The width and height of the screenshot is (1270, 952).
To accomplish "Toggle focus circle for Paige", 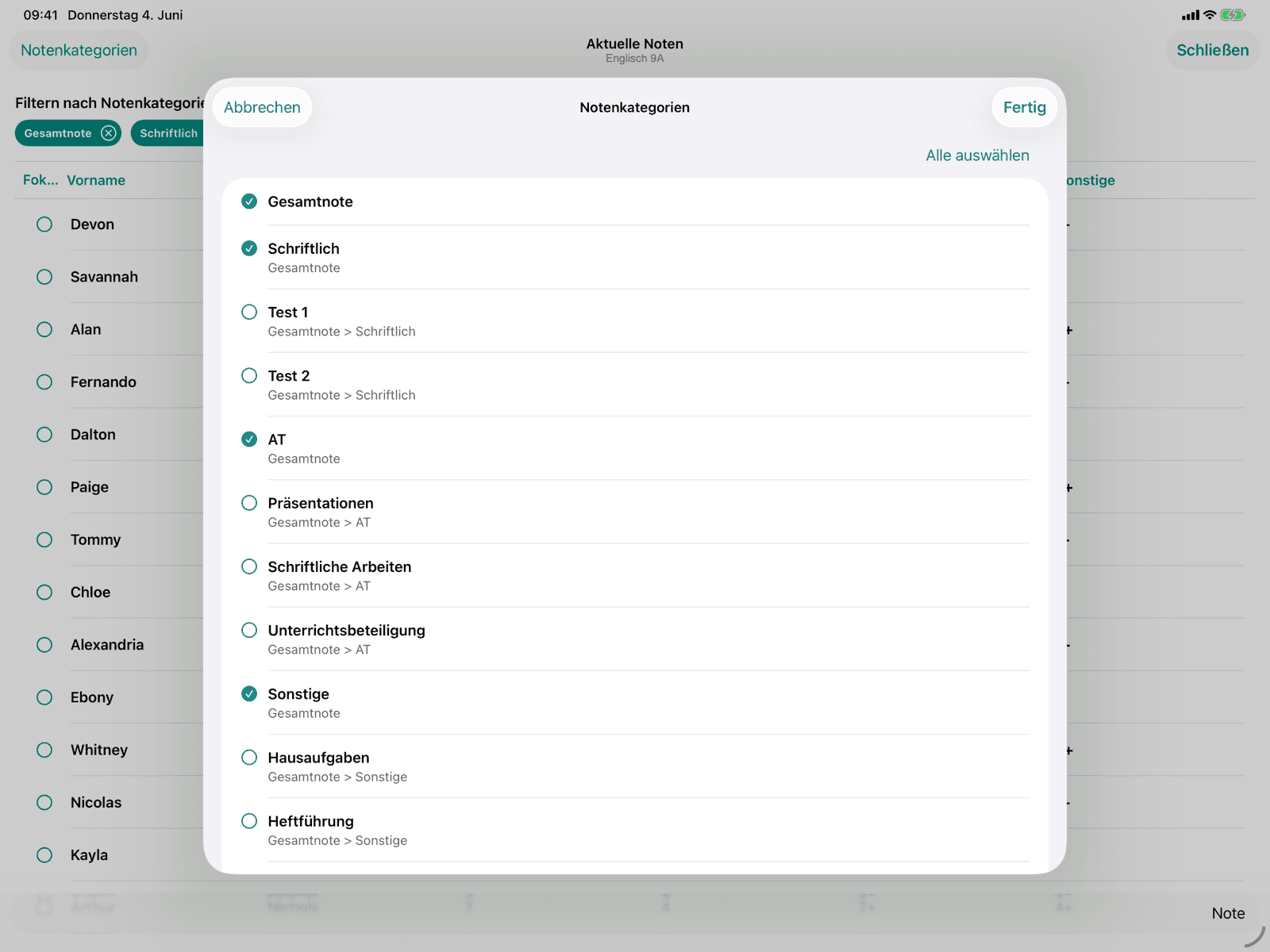I will point(44,487).
